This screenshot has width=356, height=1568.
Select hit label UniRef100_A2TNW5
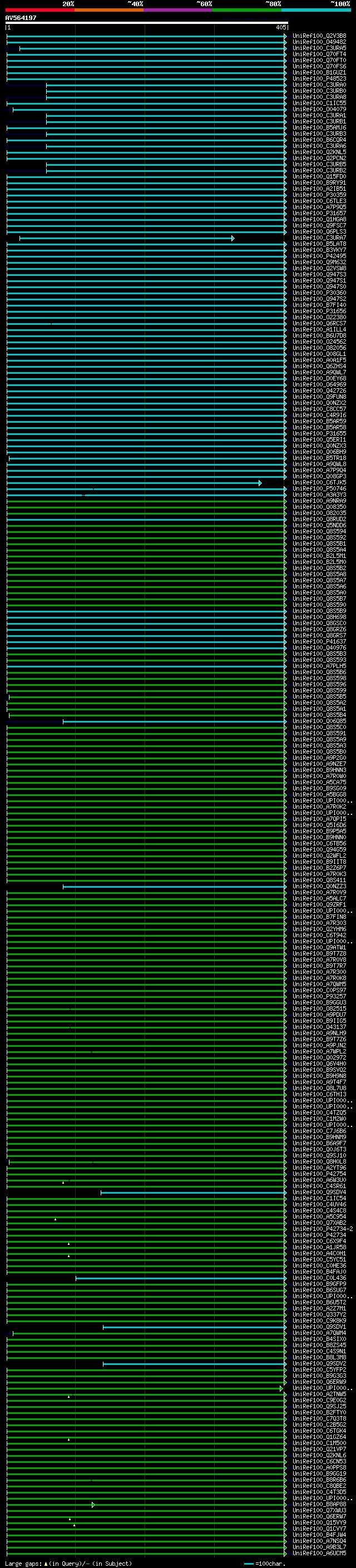click(319, 1394)
